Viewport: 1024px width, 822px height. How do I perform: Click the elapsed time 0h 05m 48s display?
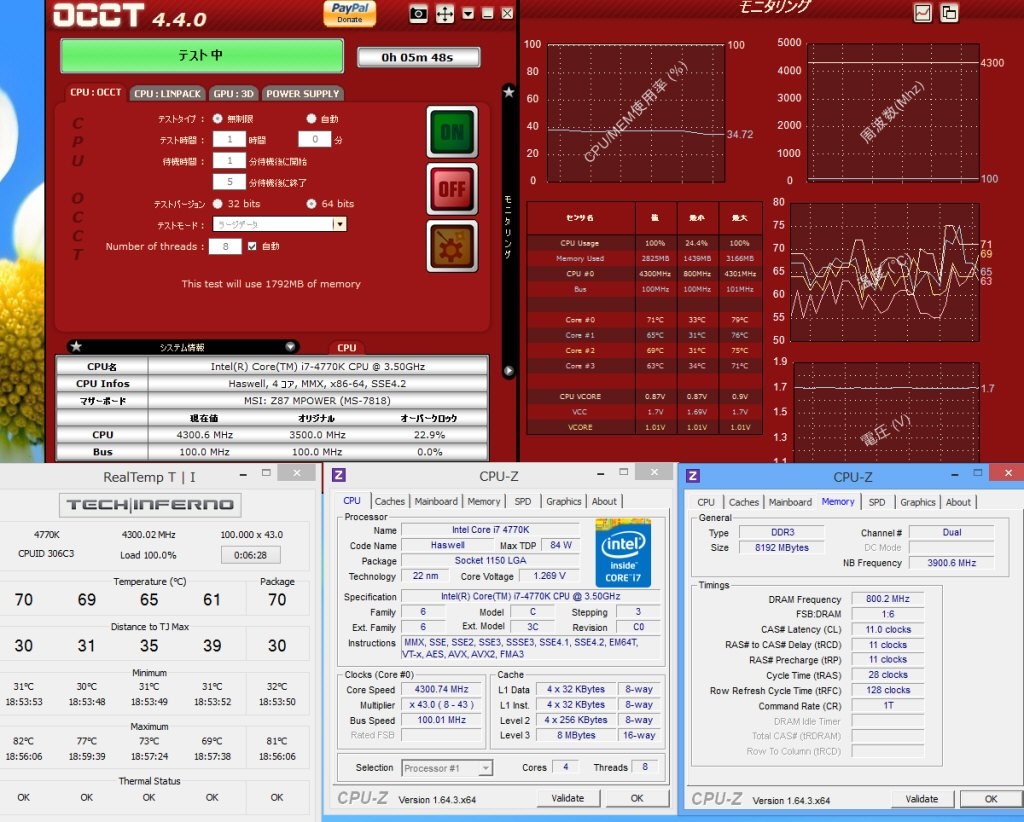click(418, 57)
